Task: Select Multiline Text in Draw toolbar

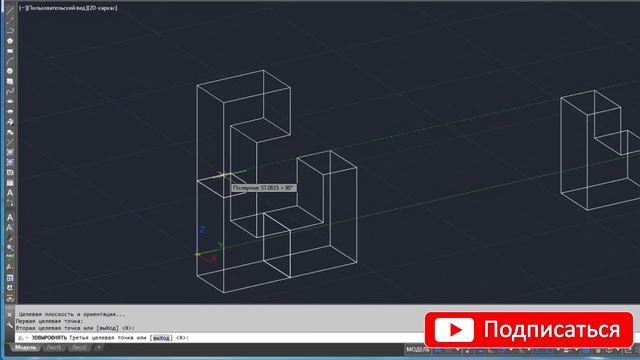Action: click(10, 193)
